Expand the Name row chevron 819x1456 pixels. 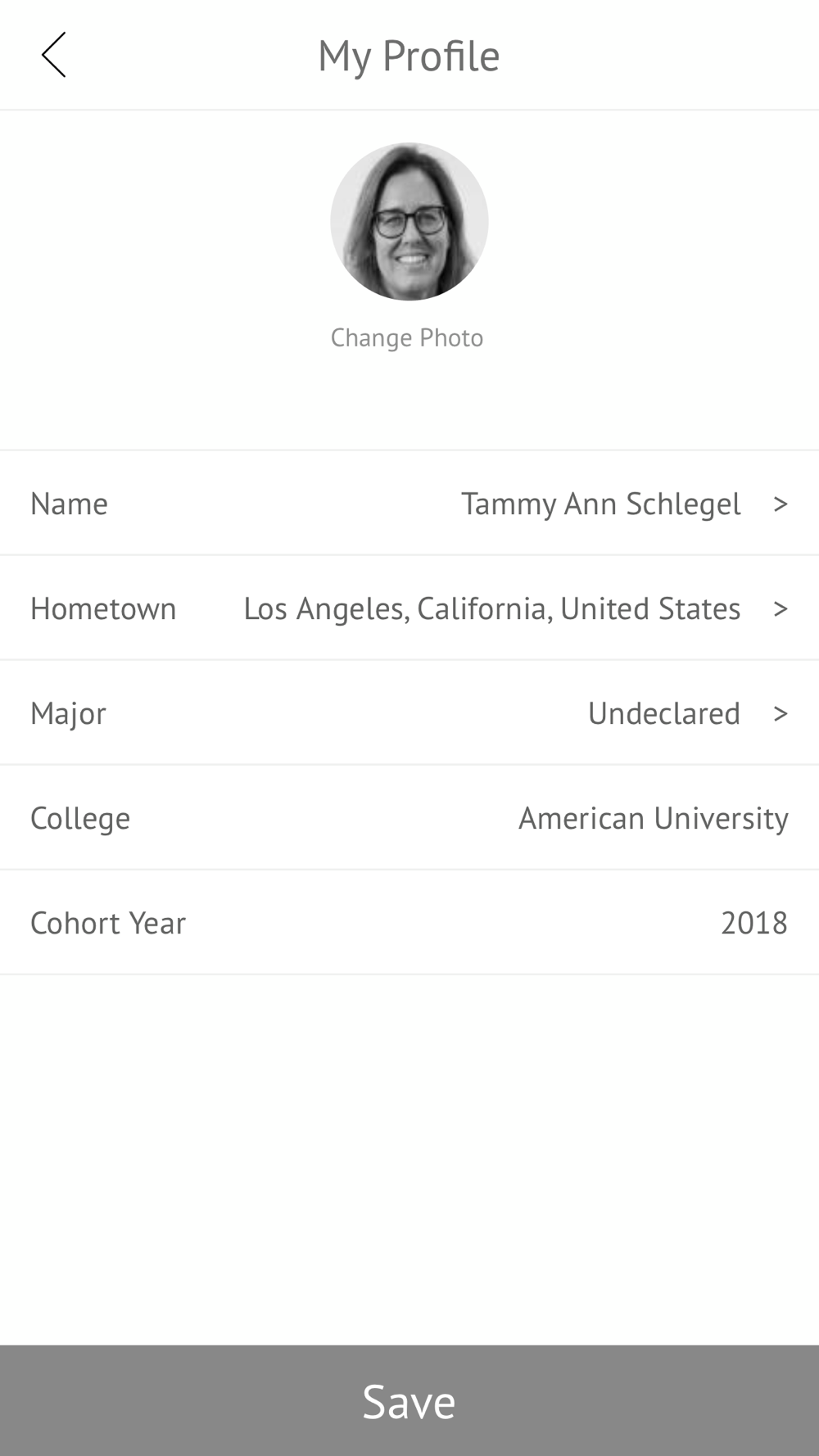pos(780,504)
